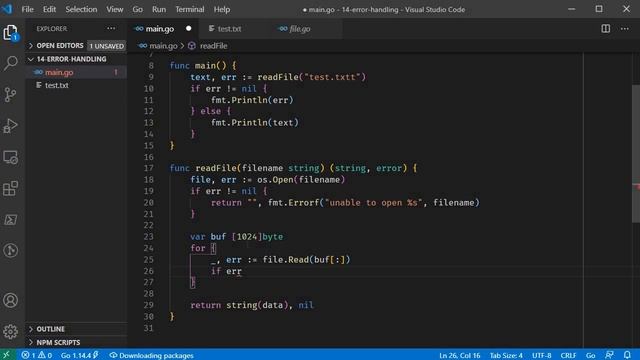The image size is (640, 360).
Task: Open the Selection menu
Action: pyautogui.click(x=81, y=9)
